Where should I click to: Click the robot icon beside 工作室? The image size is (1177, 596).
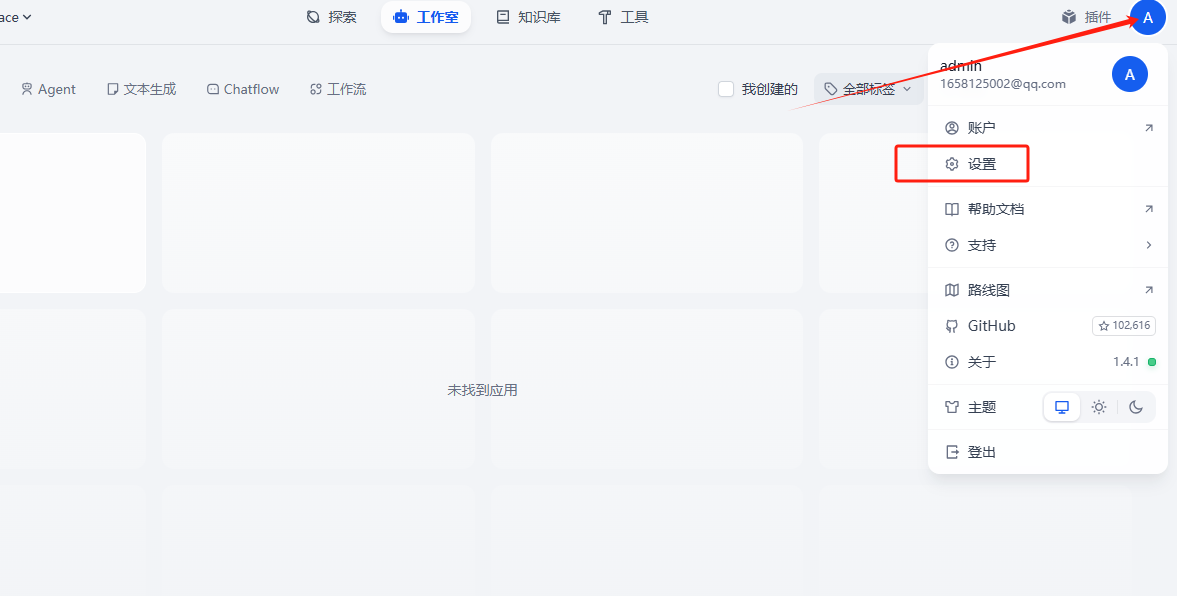401,17
